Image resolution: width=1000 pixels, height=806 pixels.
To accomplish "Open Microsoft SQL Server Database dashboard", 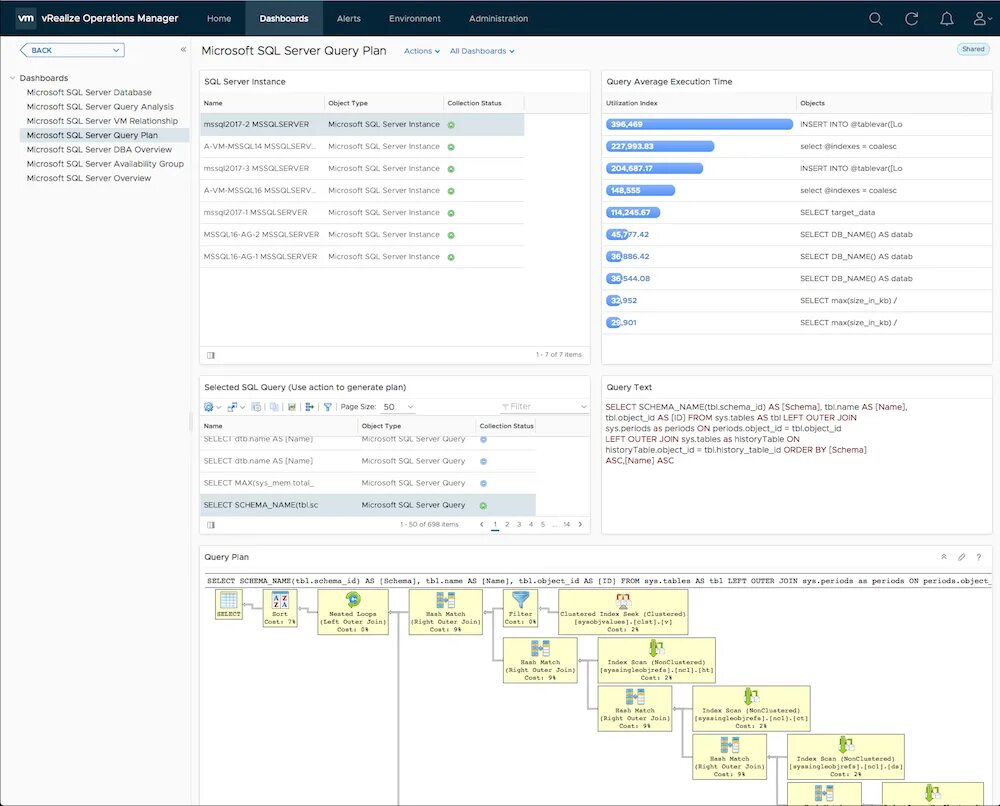I will (x=89, y=92).
